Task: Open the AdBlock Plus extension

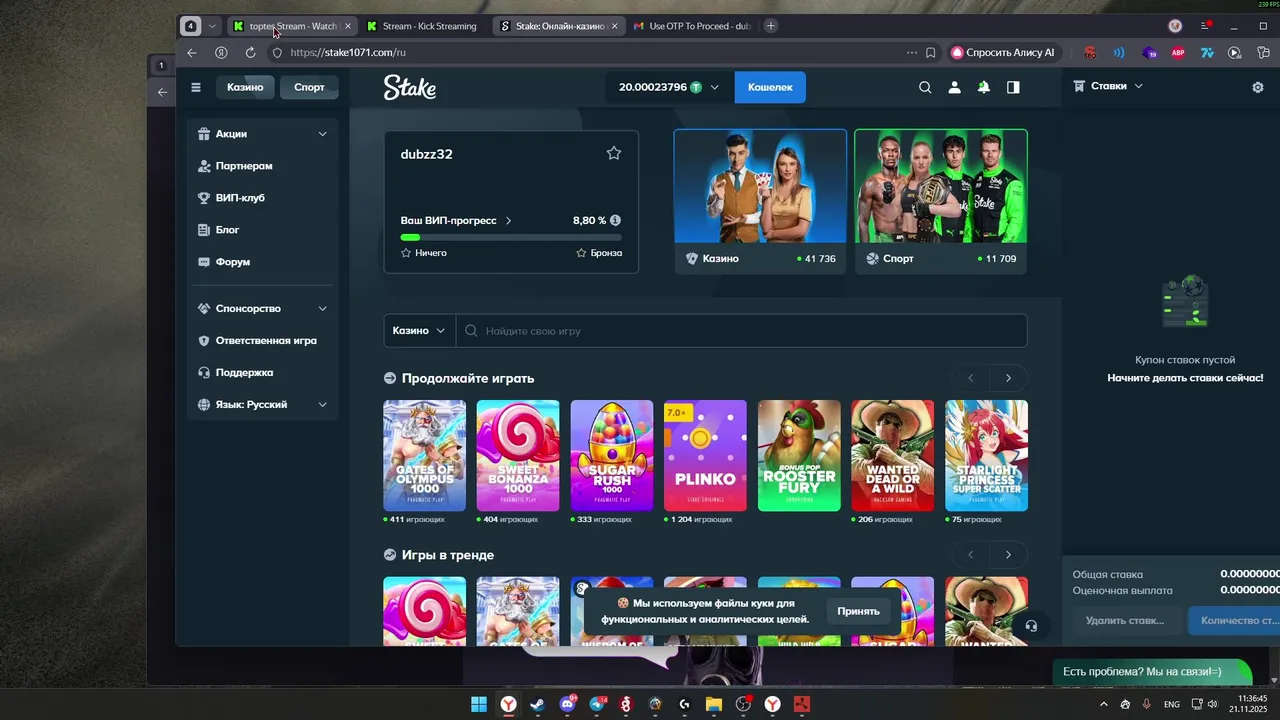Action: coord(1178,52)
